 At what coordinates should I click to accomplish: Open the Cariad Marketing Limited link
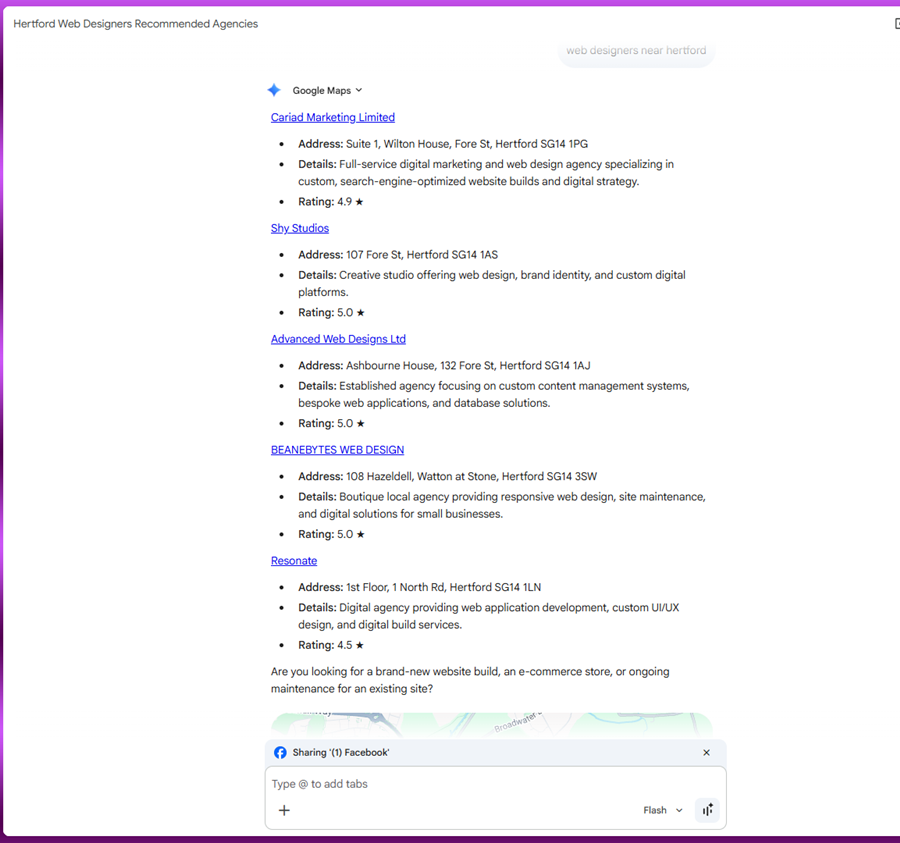pyautogui.click(x=332, y=117)
